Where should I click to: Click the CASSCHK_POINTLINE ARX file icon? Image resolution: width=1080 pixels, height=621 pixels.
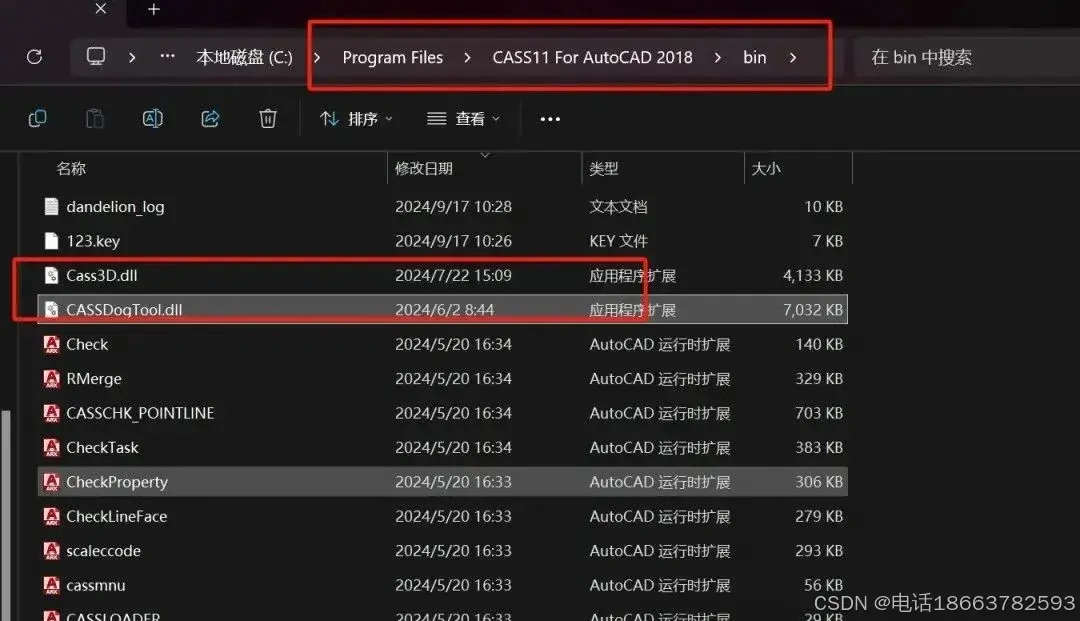tap(52, 412)
